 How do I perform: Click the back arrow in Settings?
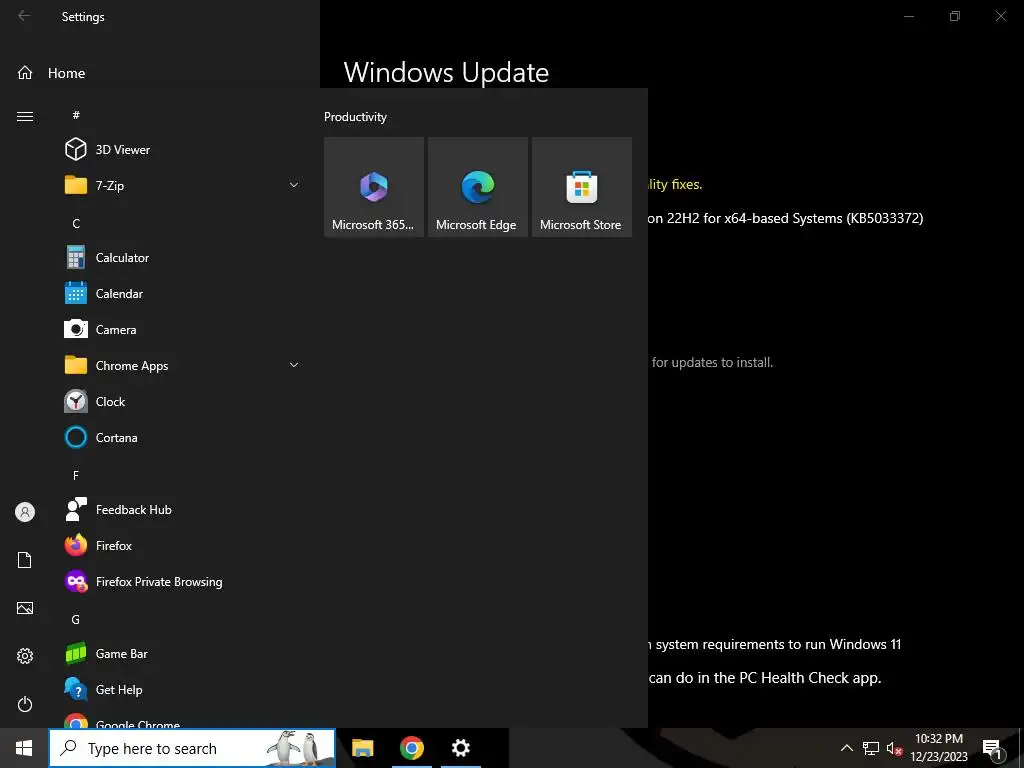tap(24, 16)
